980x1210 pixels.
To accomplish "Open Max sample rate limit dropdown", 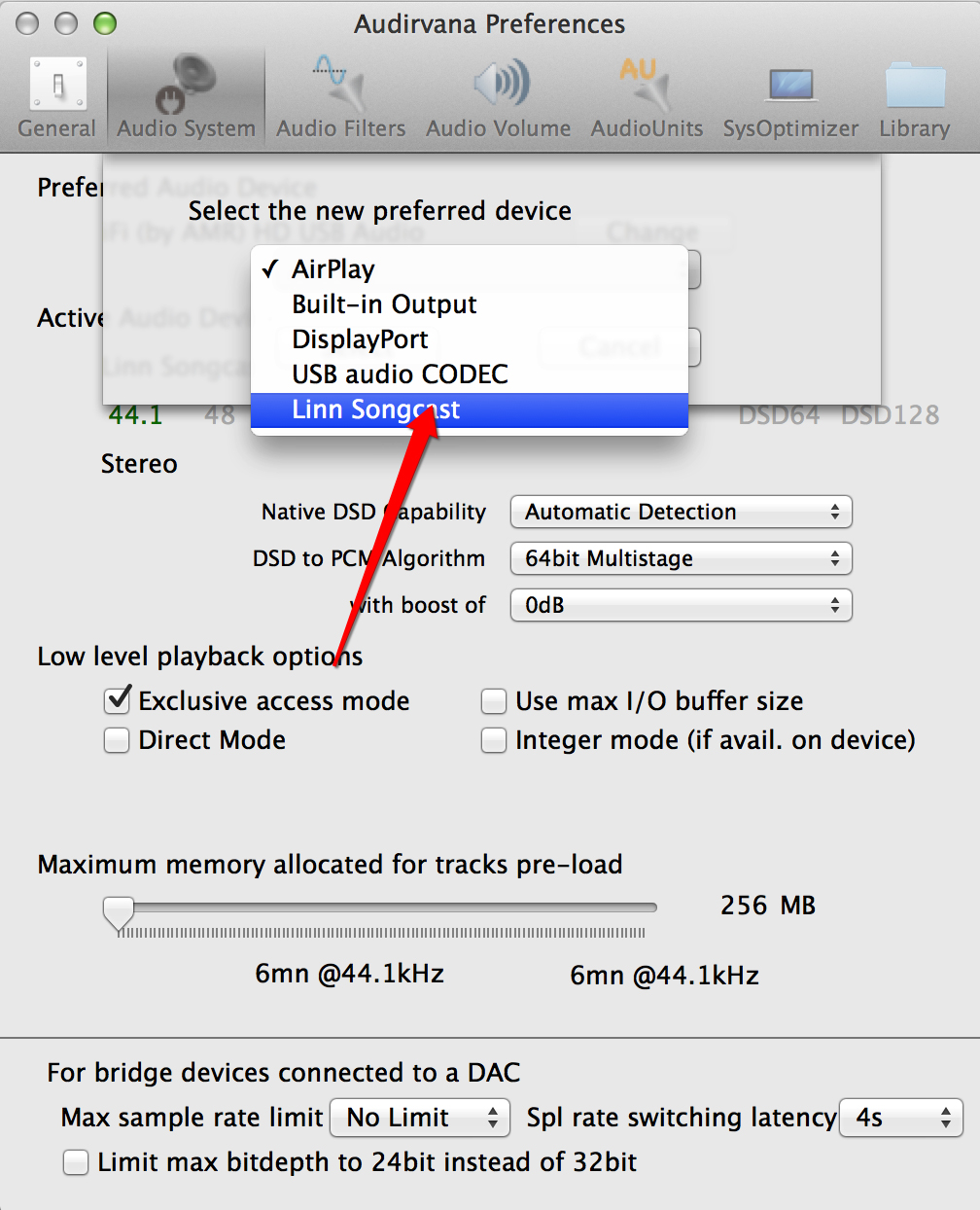I will pos(420,1118).
